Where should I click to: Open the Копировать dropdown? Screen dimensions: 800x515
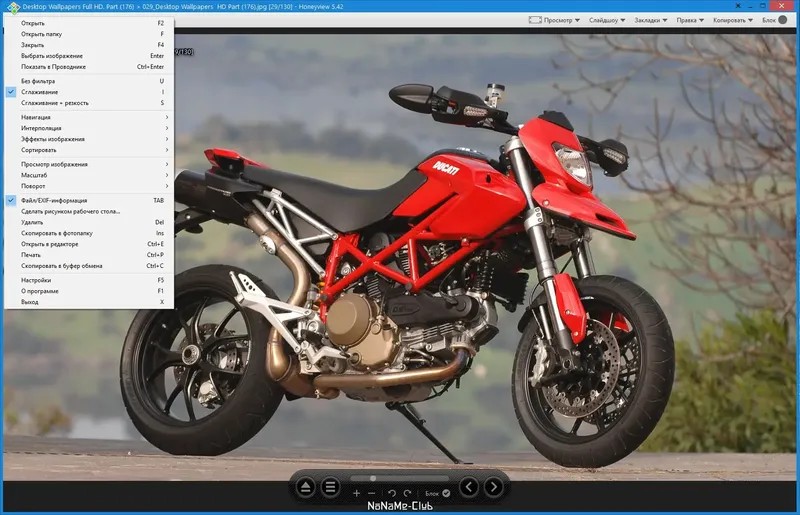tap(733, 20)
